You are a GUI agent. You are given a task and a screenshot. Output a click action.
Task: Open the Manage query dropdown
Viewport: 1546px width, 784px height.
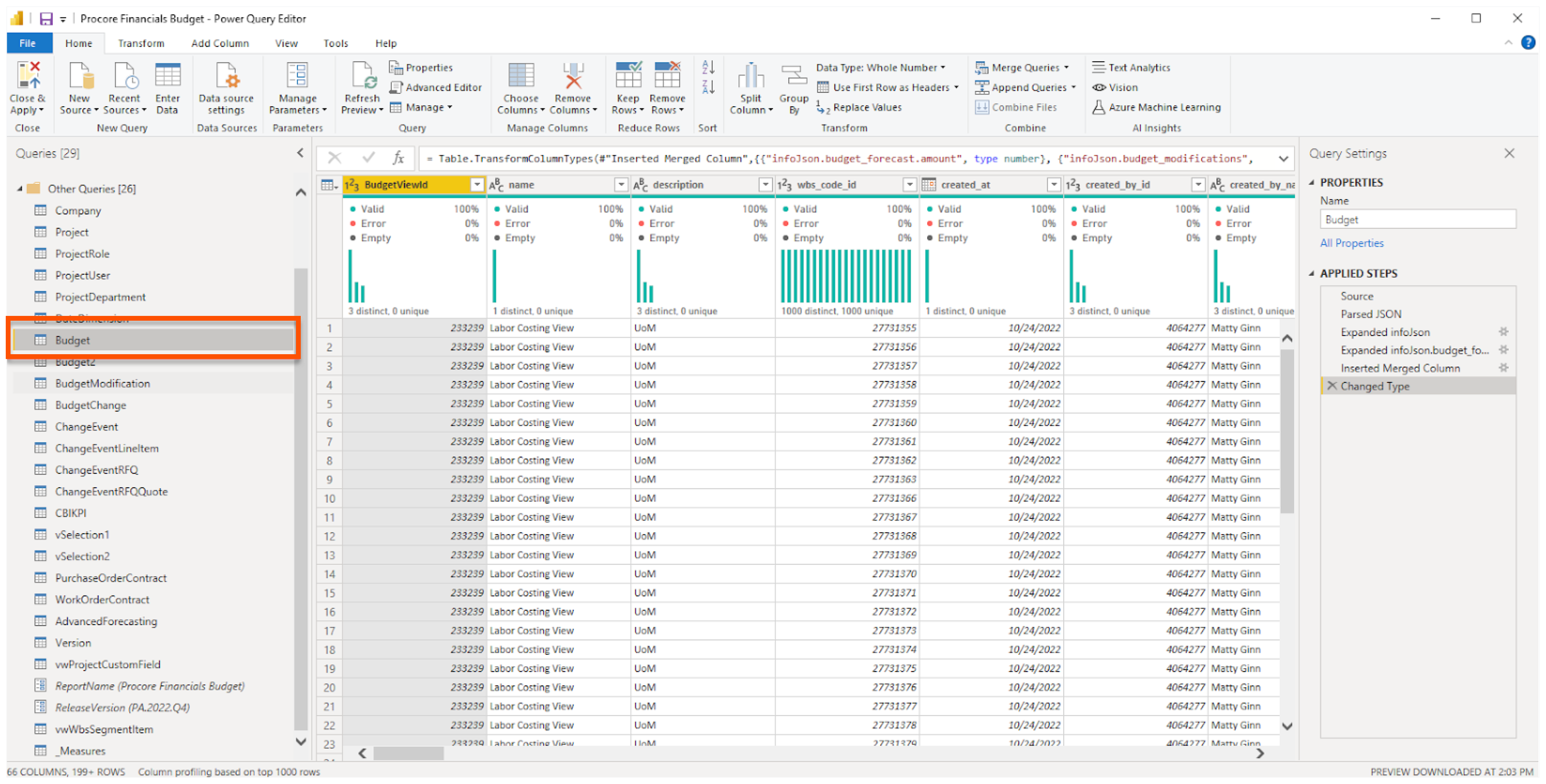coord(421,107)
